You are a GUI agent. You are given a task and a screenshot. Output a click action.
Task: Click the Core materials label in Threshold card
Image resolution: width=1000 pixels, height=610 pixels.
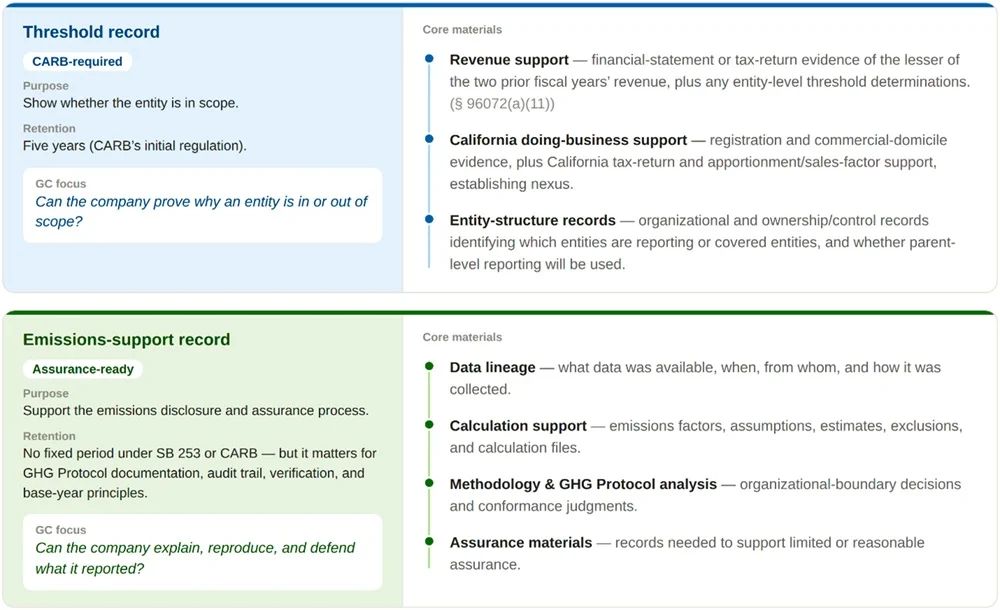(462, 29)
